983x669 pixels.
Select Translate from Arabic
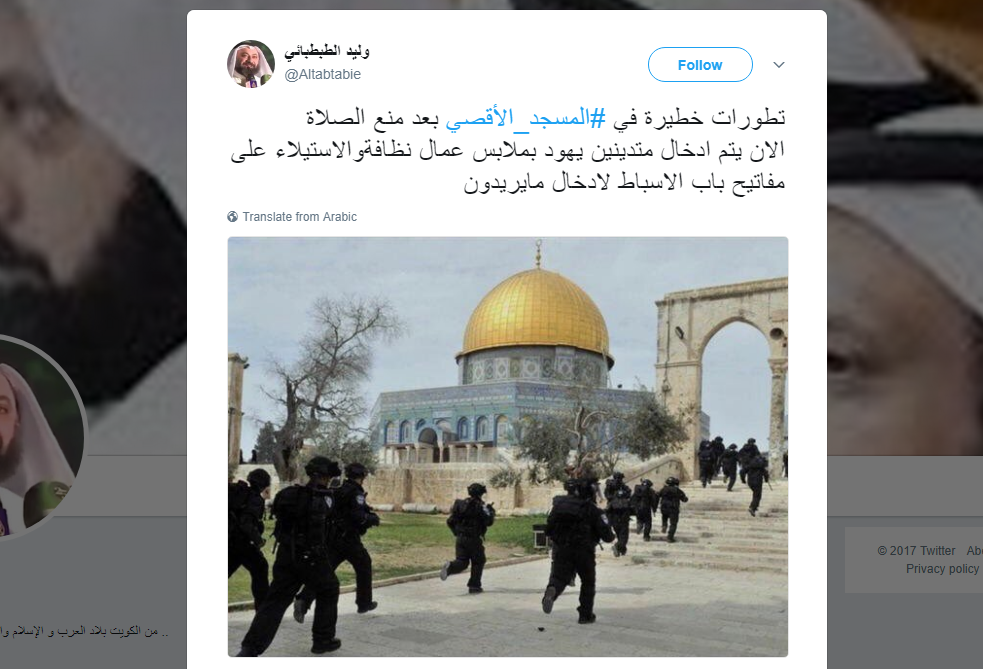[300, 216]
